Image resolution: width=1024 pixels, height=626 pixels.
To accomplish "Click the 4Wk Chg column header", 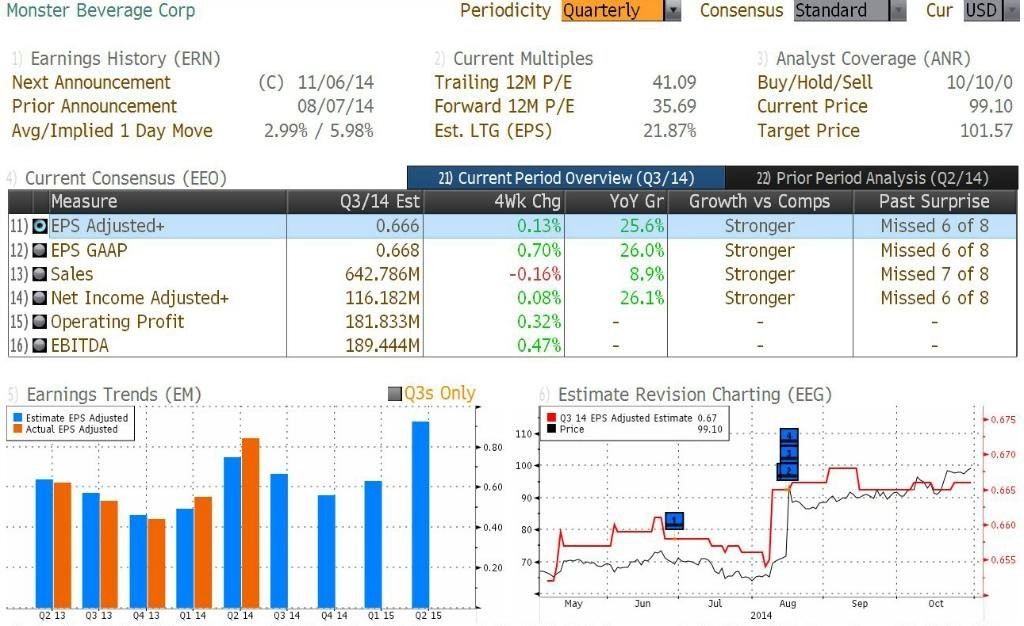I will pos(494,202).
